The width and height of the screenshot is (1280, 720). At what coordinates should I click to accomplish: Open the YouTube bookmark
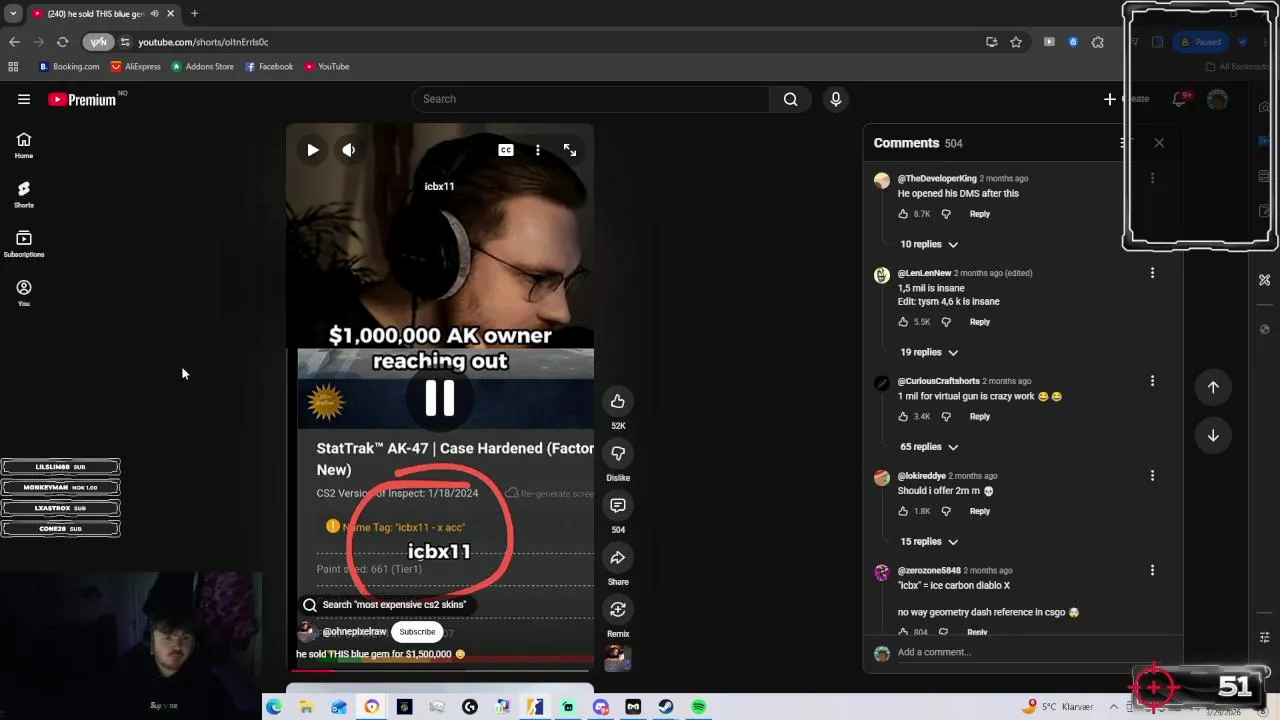click(327, 67)
